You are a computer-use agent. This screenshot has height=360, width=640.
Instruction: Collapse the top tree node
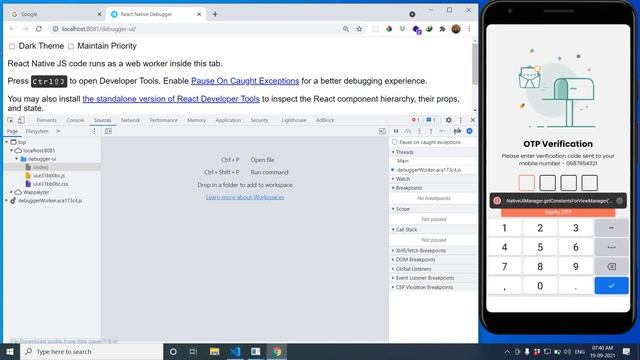pyautogui.click(x=7, y=142)
